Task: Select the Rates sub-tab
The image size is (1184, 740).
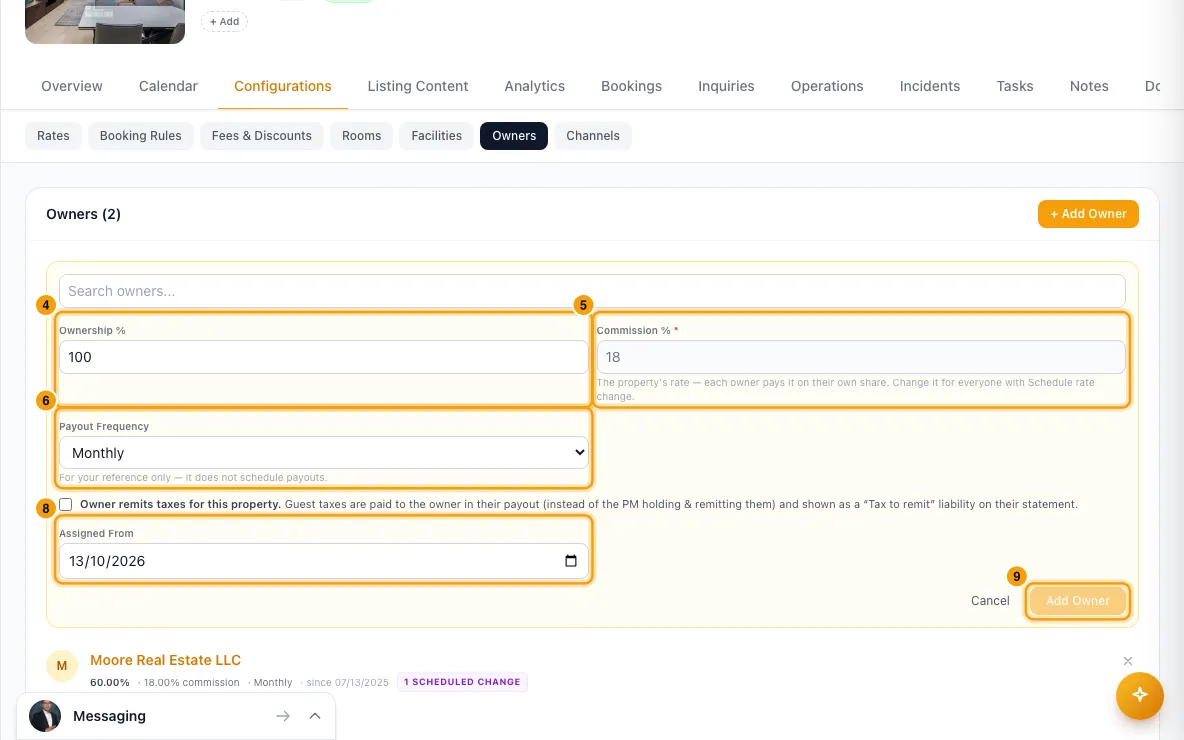Action: 53,136
